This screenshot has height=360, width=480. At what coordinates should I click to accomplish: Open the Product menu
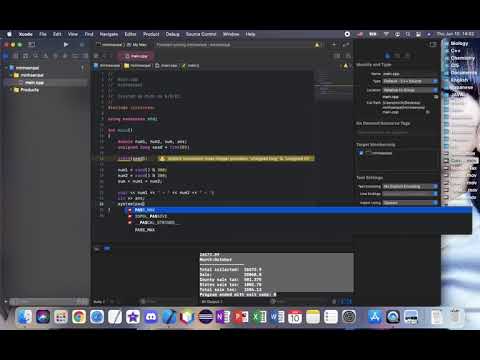151,34
